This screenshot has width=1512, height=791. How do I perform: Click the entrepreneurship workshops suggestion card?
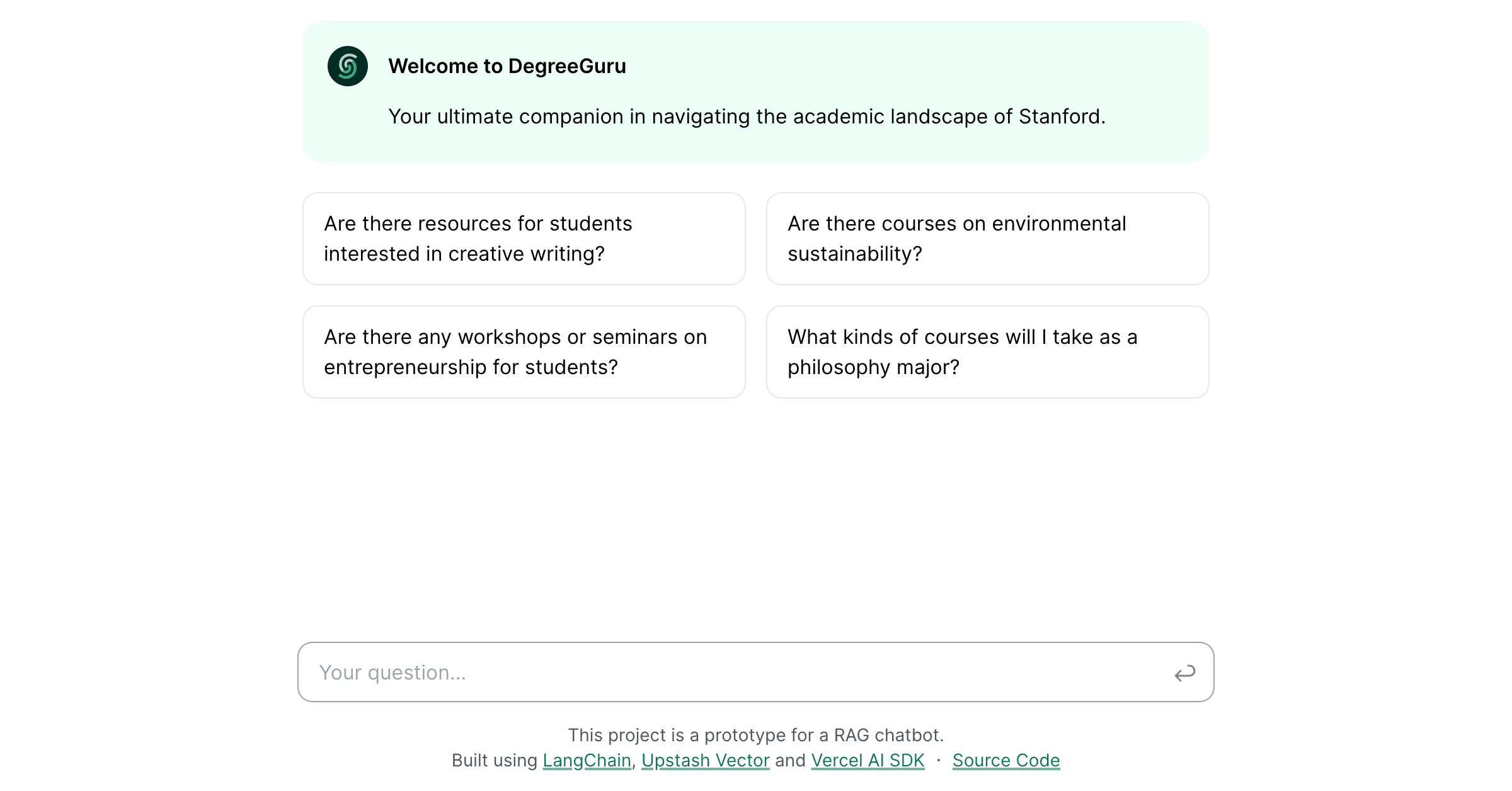tap(524, 351)
